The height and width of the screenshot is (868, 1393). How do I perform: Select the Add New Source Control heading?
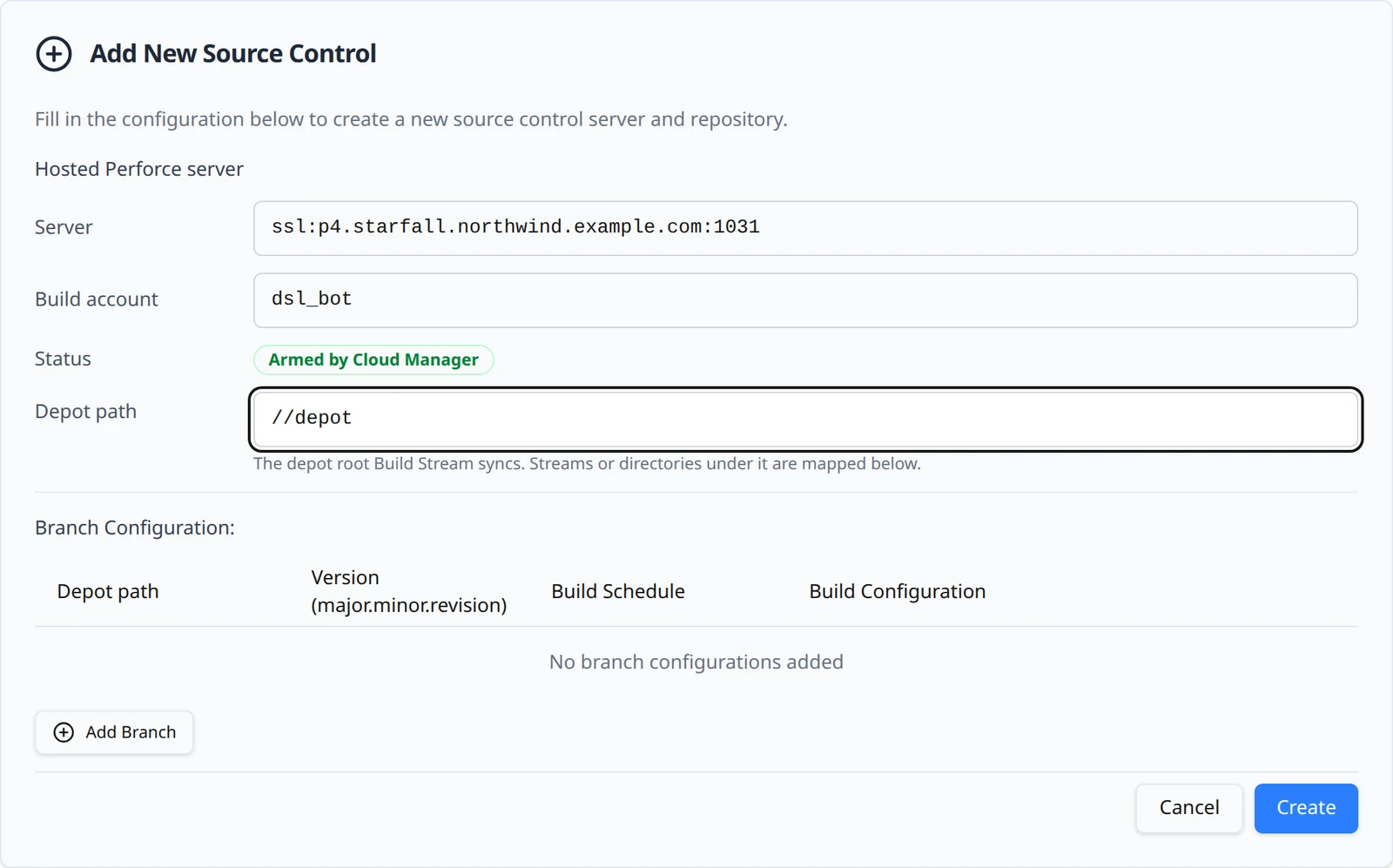tap(233, 54)
